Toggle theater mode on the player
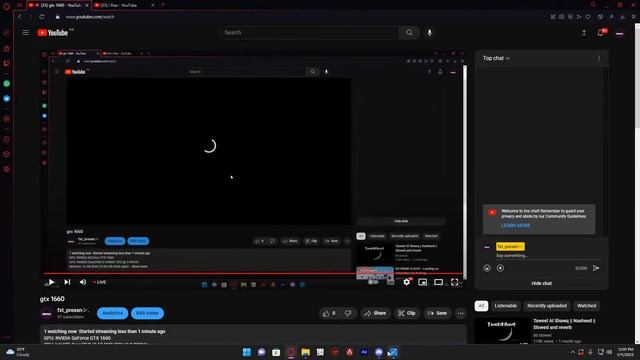640x360 pixels. coord(438,282)
